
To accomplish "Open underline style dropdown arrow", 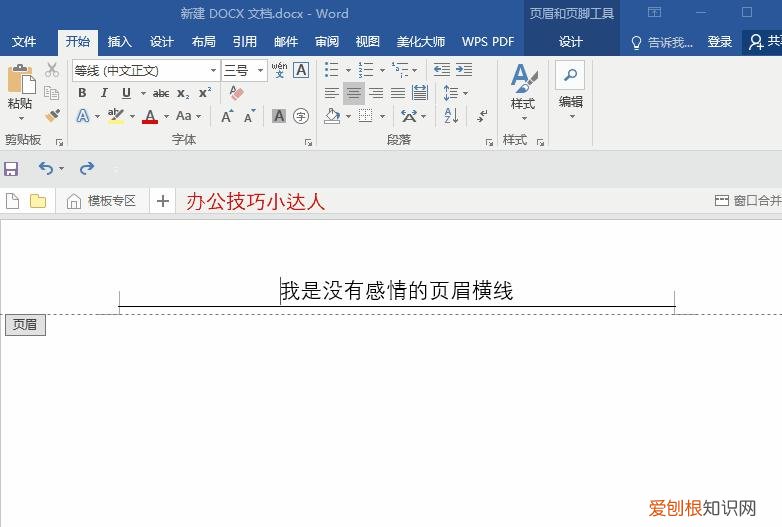I will tap(143, 93).
